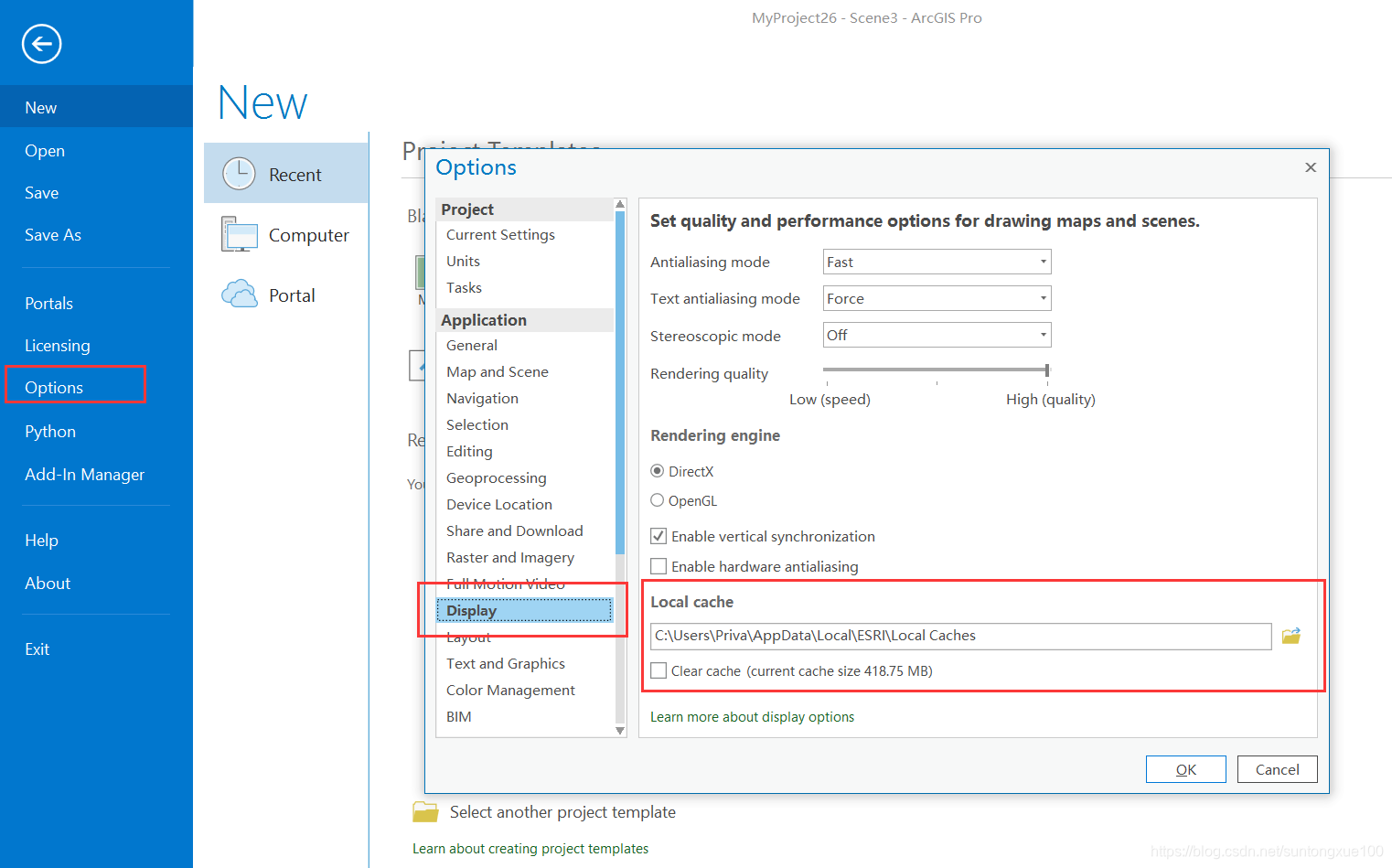Click the back arrow icon
Image resolution: width=1392 pixels, height=868 pixels.
pyautogui.click(x=42, y=44)
